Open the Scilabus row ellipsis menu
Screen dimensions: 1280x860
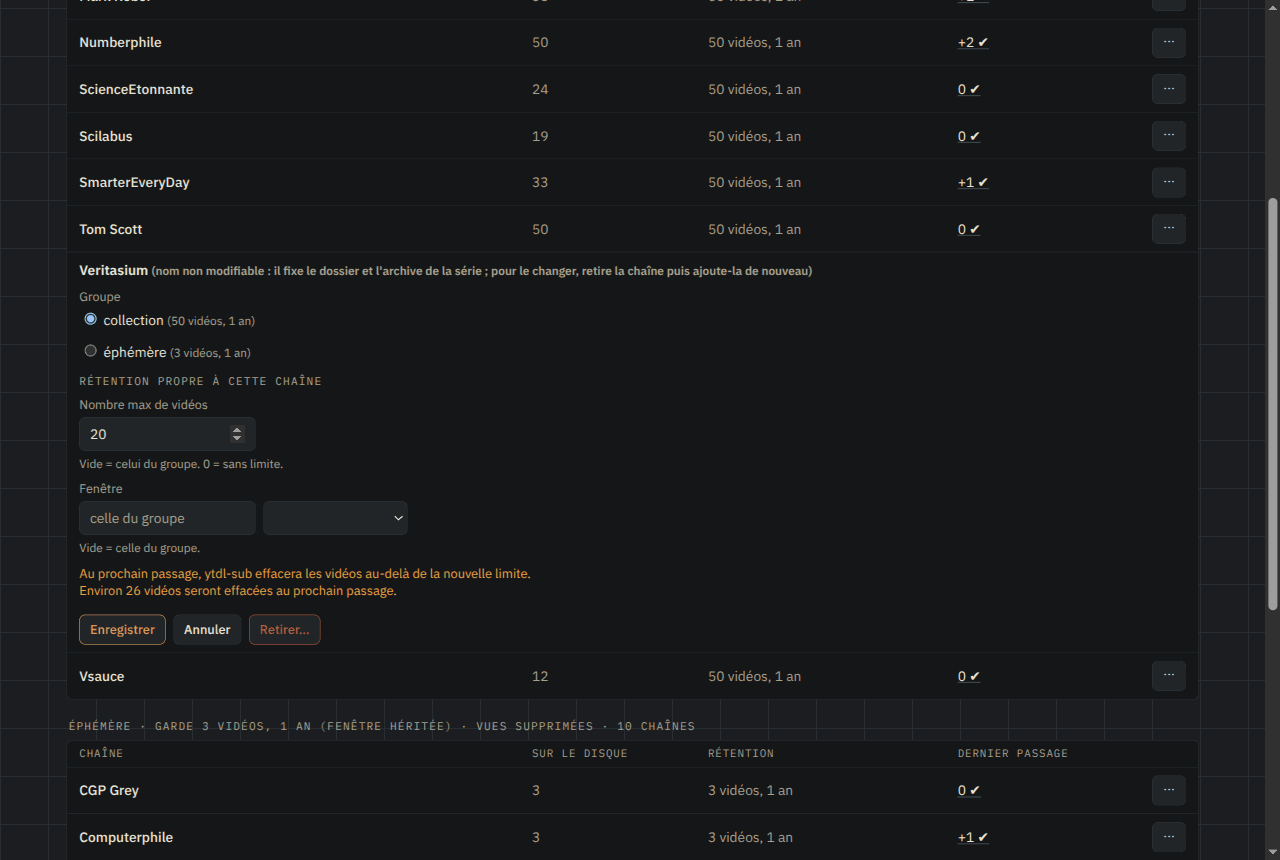1168,136
